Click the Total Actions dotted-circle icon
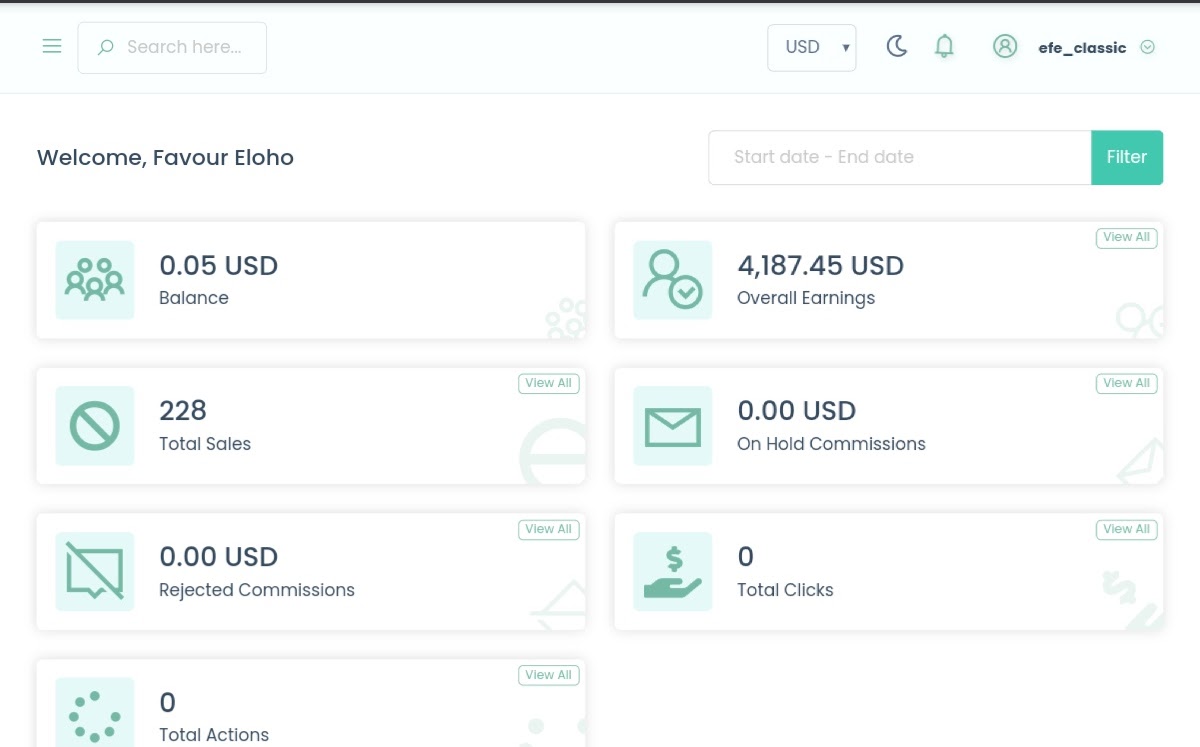Screen dimensions: 1200x747 click(x=95, y=714)
